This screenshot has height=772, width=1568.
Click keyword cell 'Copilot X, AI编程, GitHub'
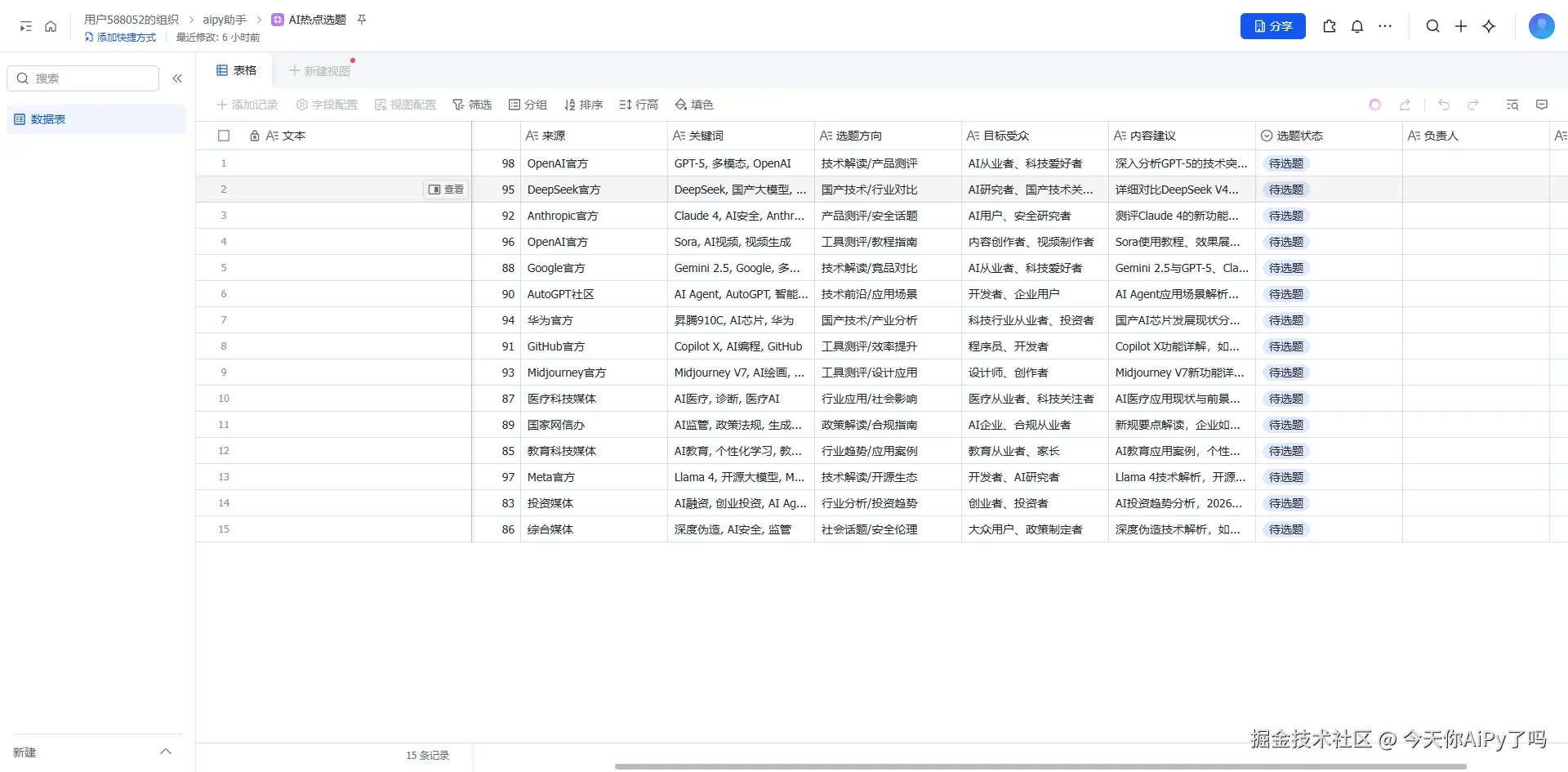[741, 346]
